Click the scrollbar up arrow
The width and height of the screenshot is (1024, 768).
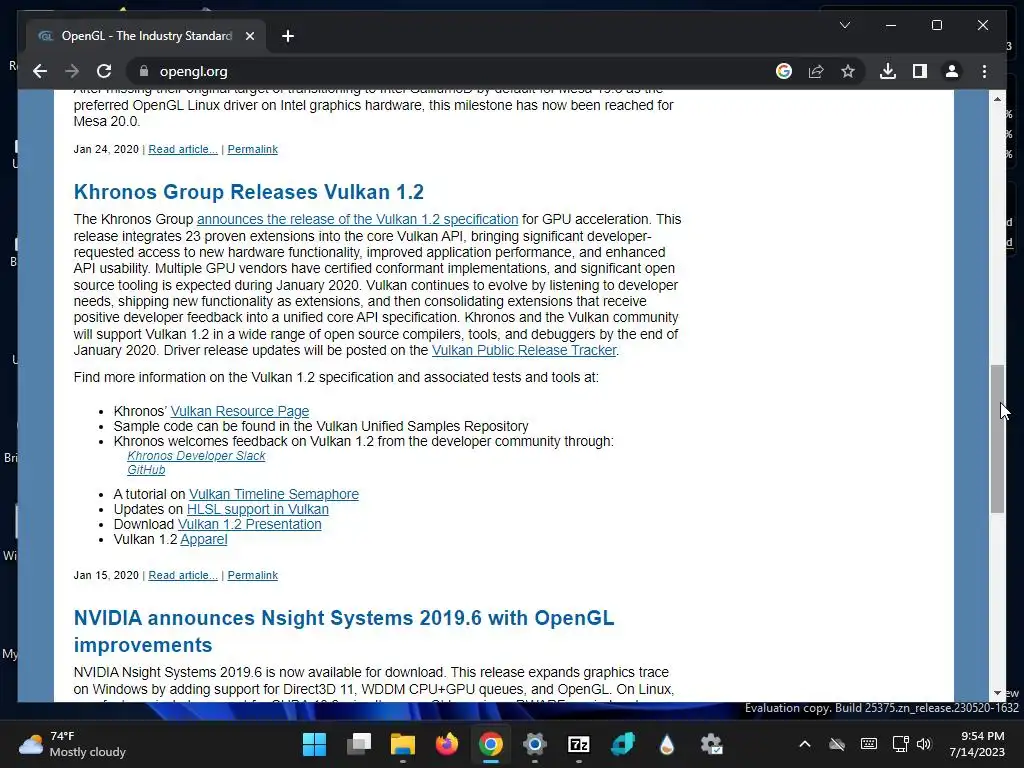coord(997,99)
